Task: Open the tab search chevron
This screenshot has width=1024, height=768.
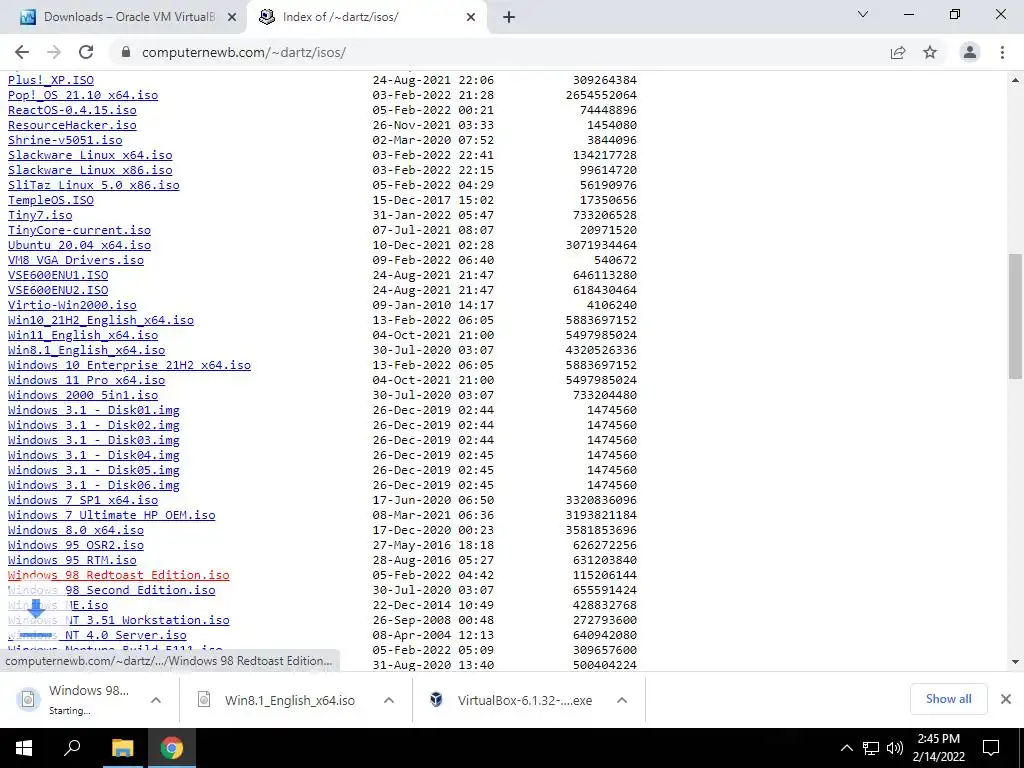Action: point(863,14)
